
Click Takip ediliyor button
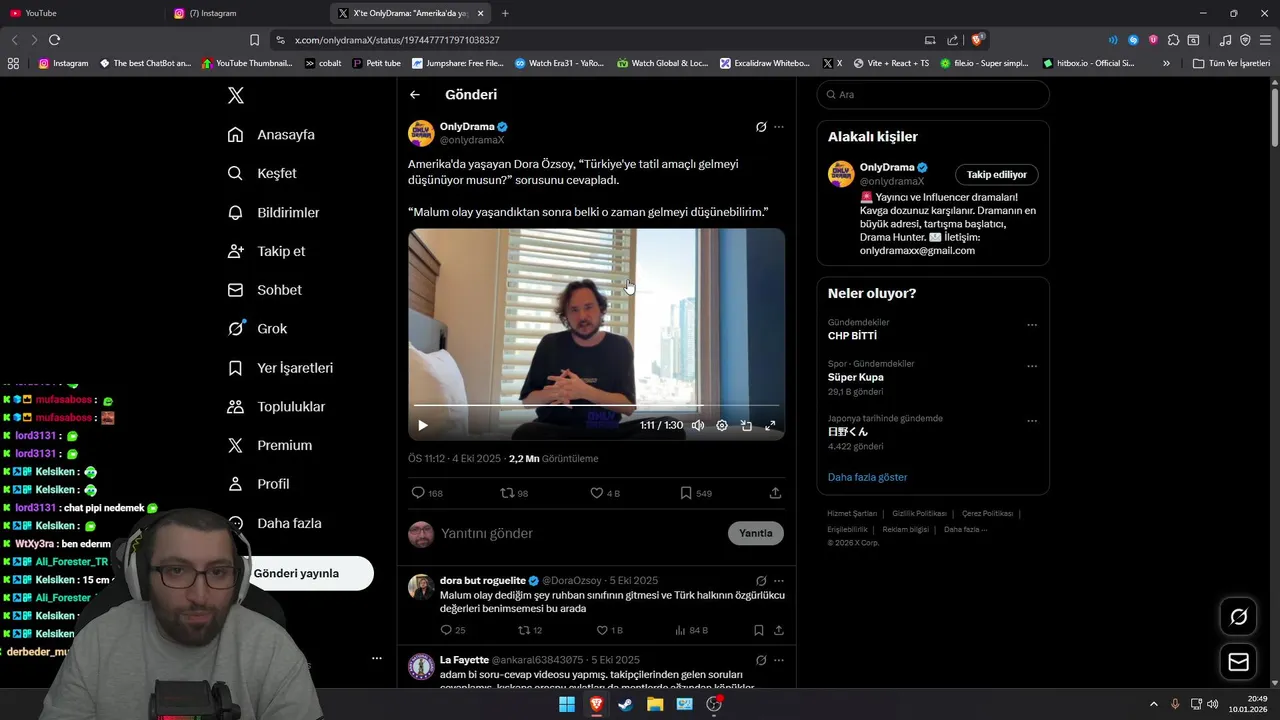[996, 175]
